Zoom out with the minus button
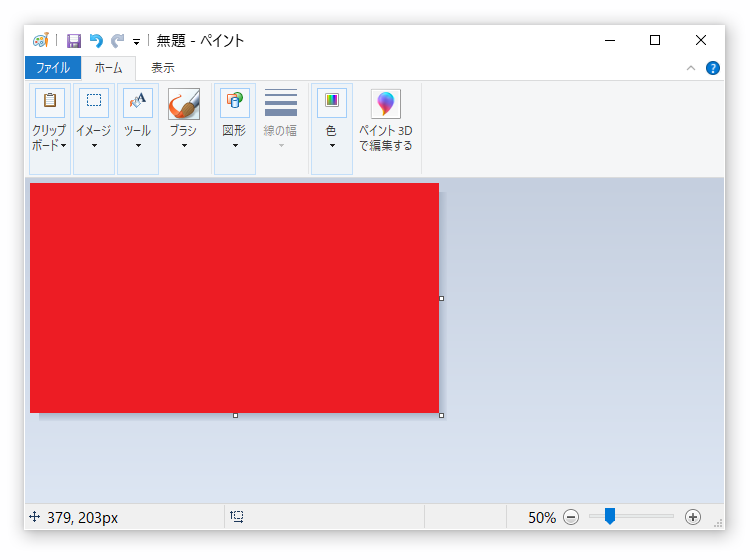 pyautogui.click(x=571, y=517)
